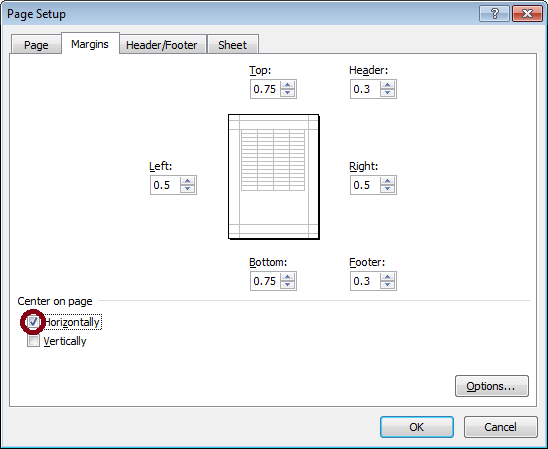Click inside the Left margin value field
Viewport: 548px width, 449px height.
point(165,185)
